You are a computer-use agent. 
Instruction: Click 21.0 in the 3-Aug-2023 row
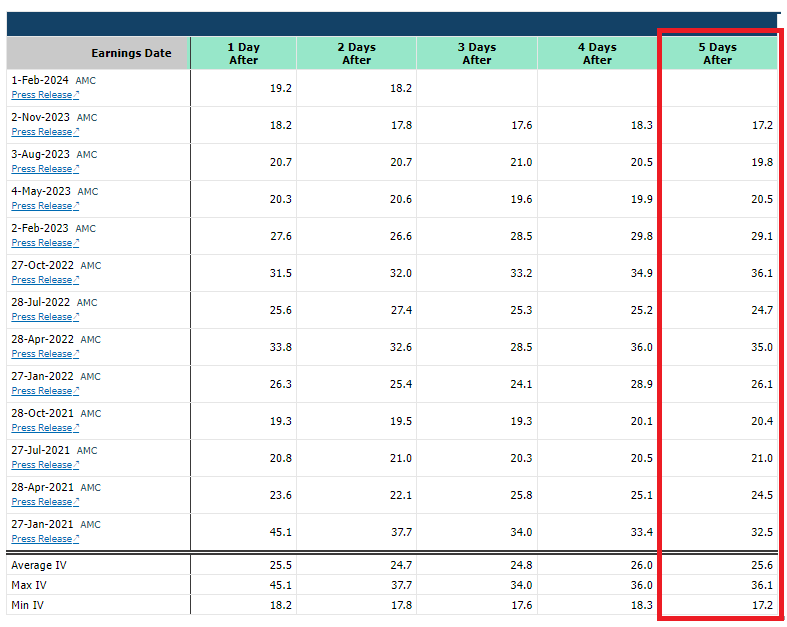click(x=521, y=163)
